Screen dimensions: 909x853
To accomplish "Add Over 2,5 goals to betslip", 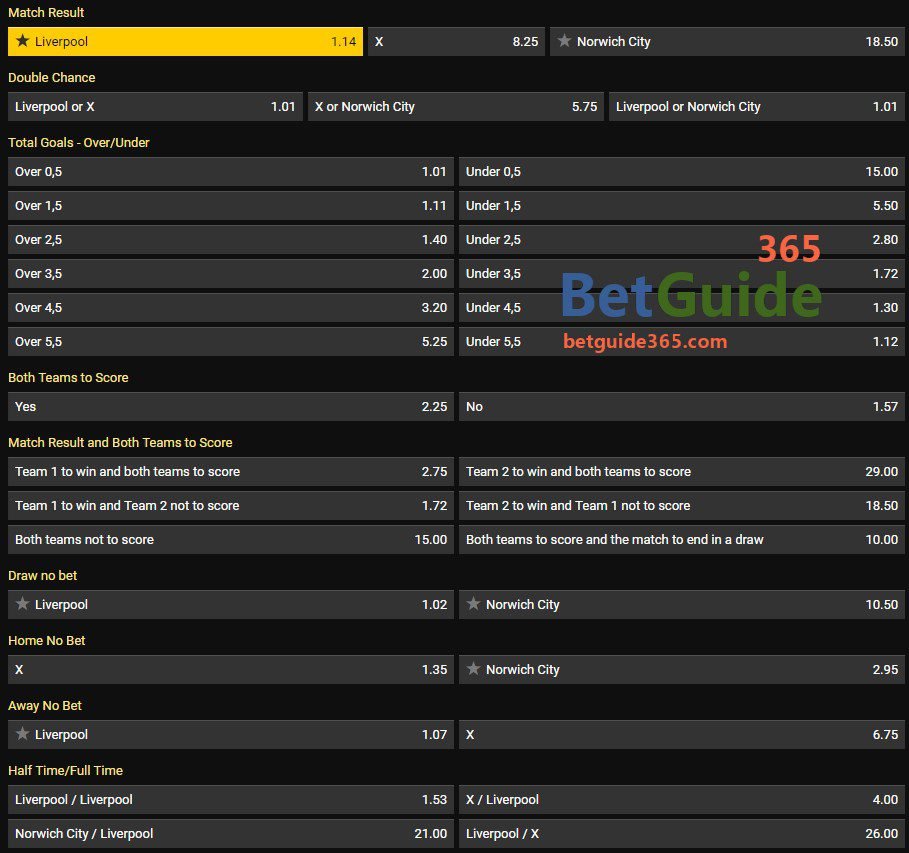I will pyautogui.click(x=231, y=239).
